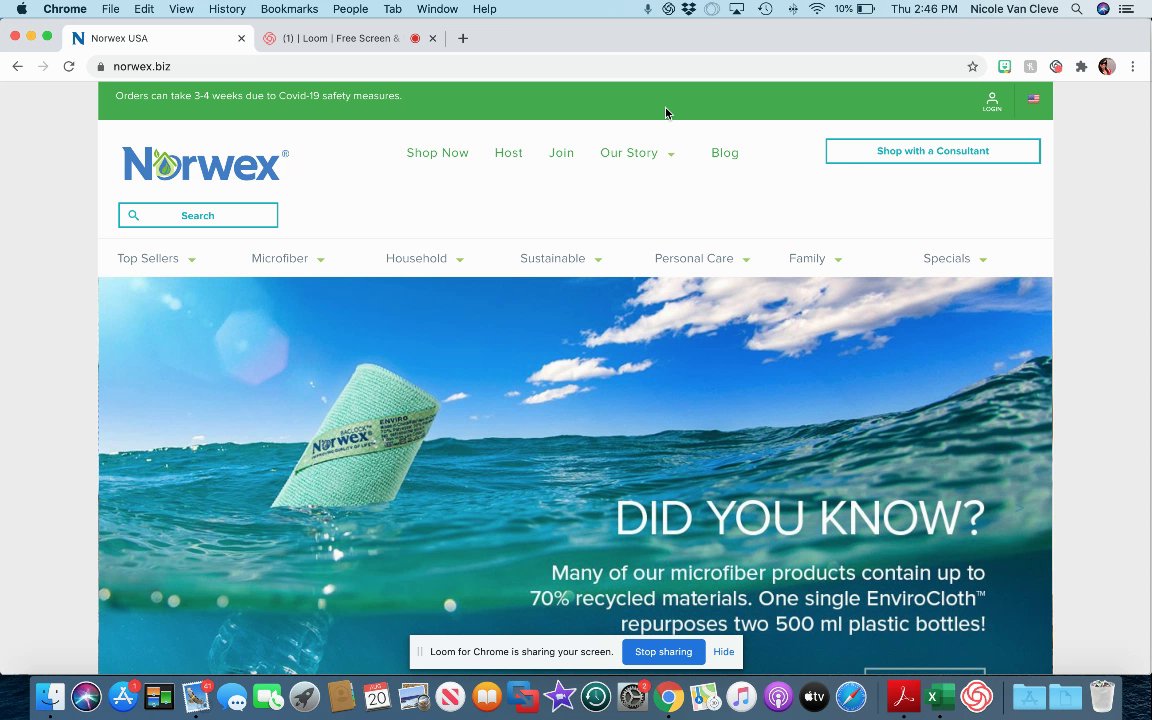Open a new tab with plus button
The height and width of the screenshot is (720, 1152).
pyautogui.click(x=463, y=38)
